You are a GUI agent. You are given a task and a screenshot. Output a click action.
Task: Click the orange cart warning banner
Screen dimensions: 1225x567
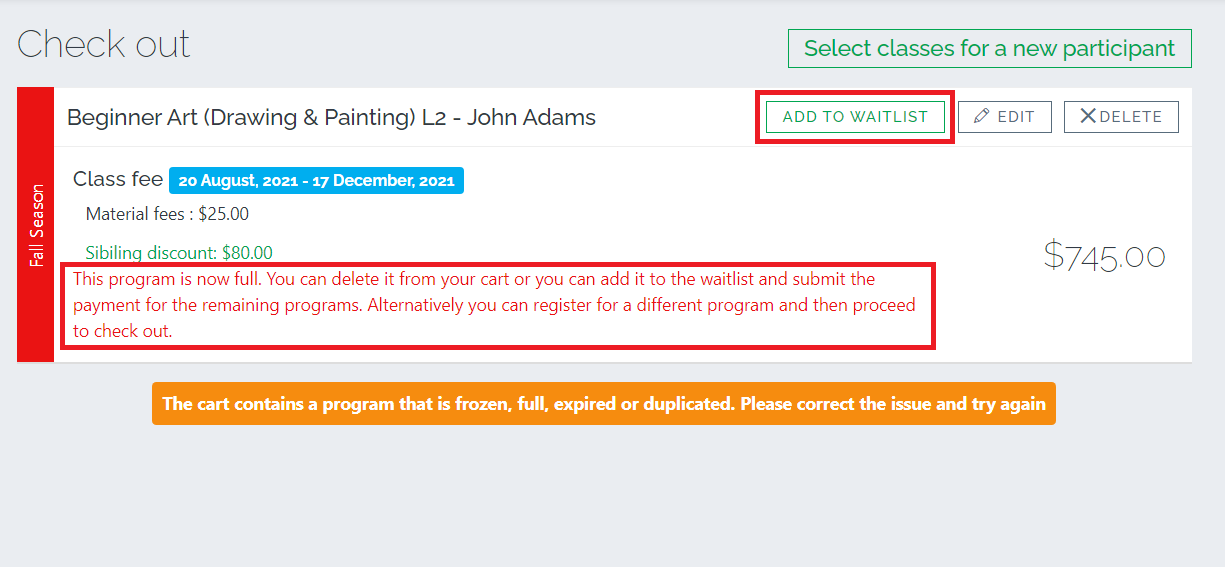click(604, 404)
